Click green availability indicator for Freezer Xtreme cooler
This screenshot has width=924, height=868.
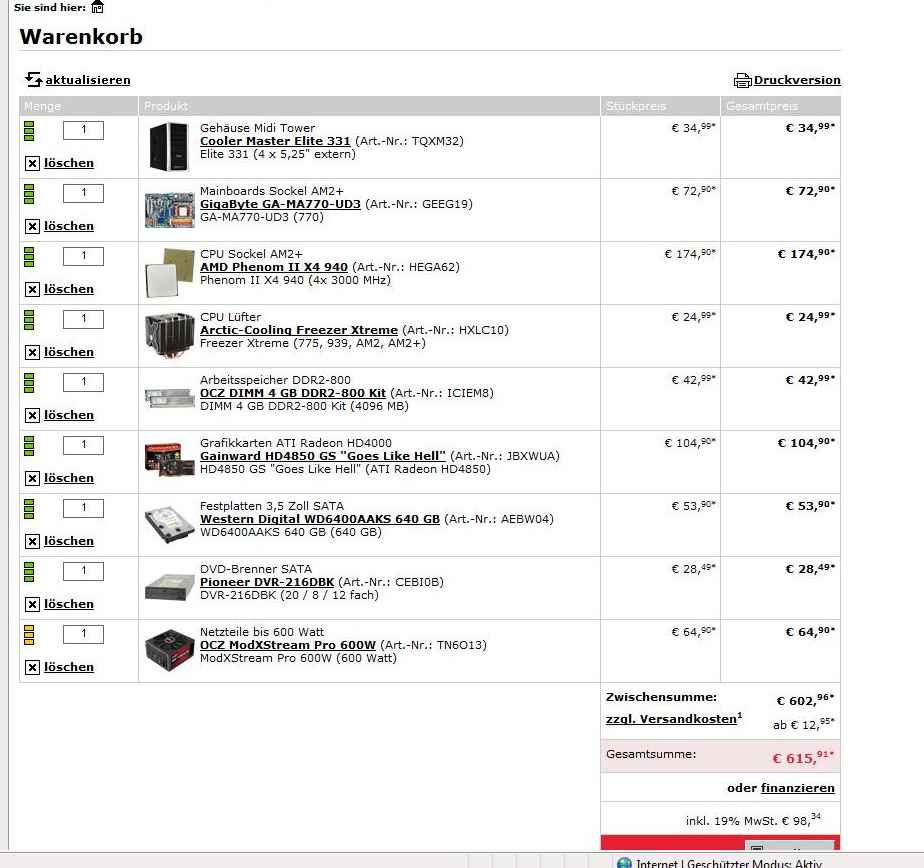[x=29, y=320]
